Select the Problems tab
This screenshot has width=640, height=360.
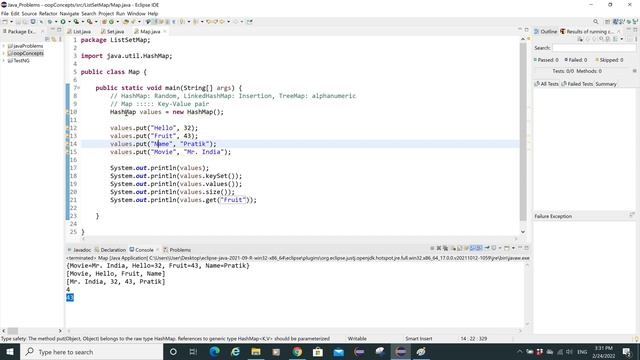click(x=177, y=250)
